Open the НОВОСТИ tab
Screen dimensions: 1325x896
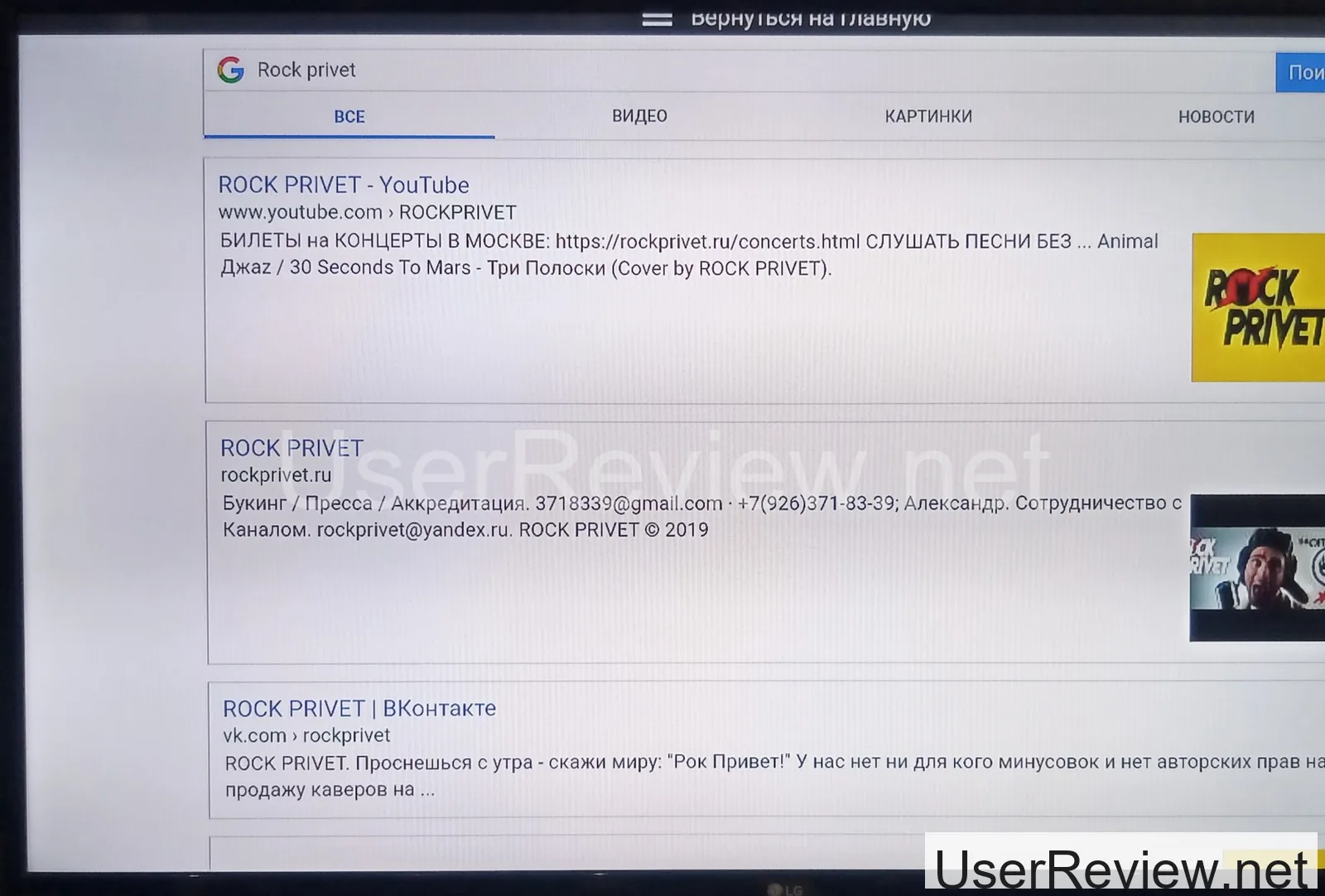[1216, 117]
